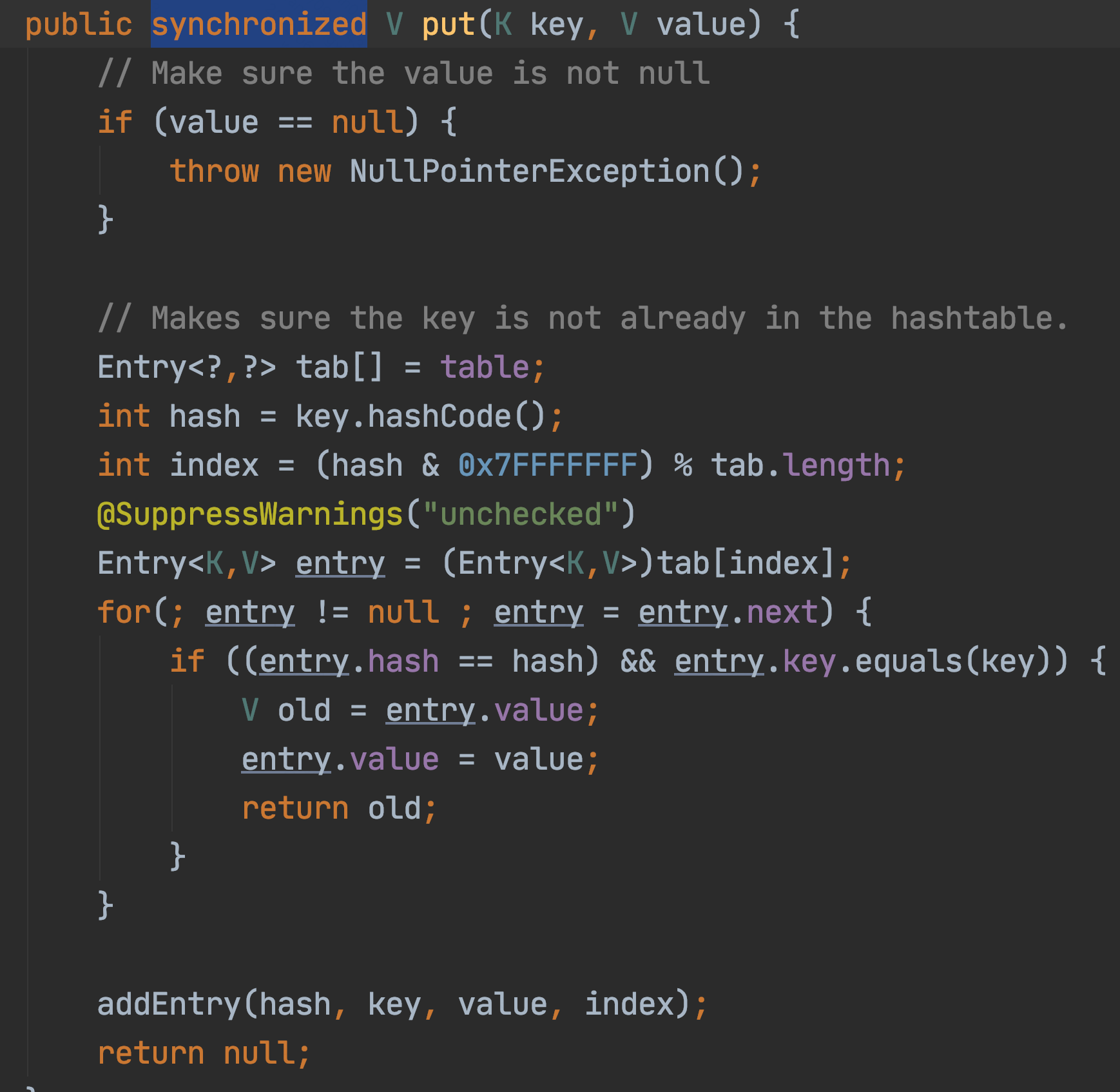Screen dimensions: 1120x1092
Task: Click the next field in the for loop
Action: click(782, 612)
